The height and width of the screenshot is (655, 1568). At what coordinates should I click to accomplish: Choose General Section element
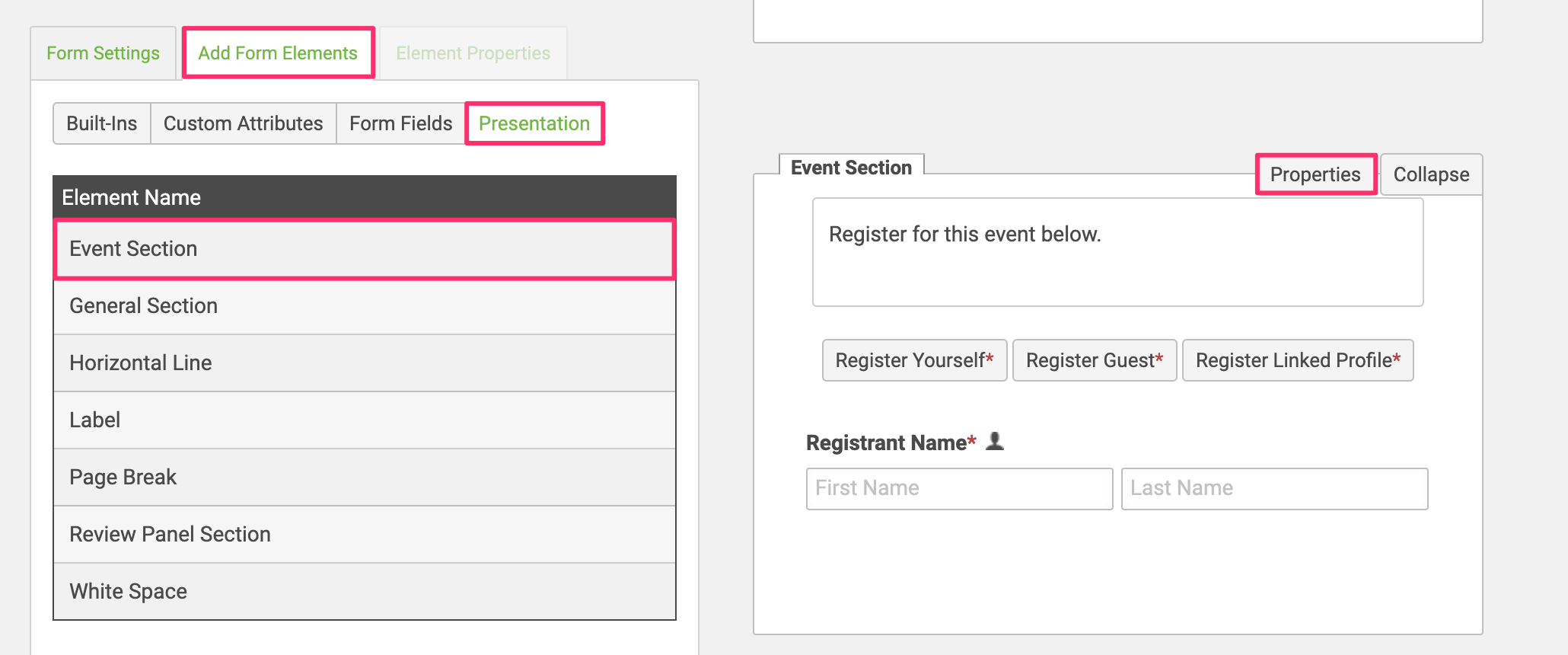coord(365,306)
